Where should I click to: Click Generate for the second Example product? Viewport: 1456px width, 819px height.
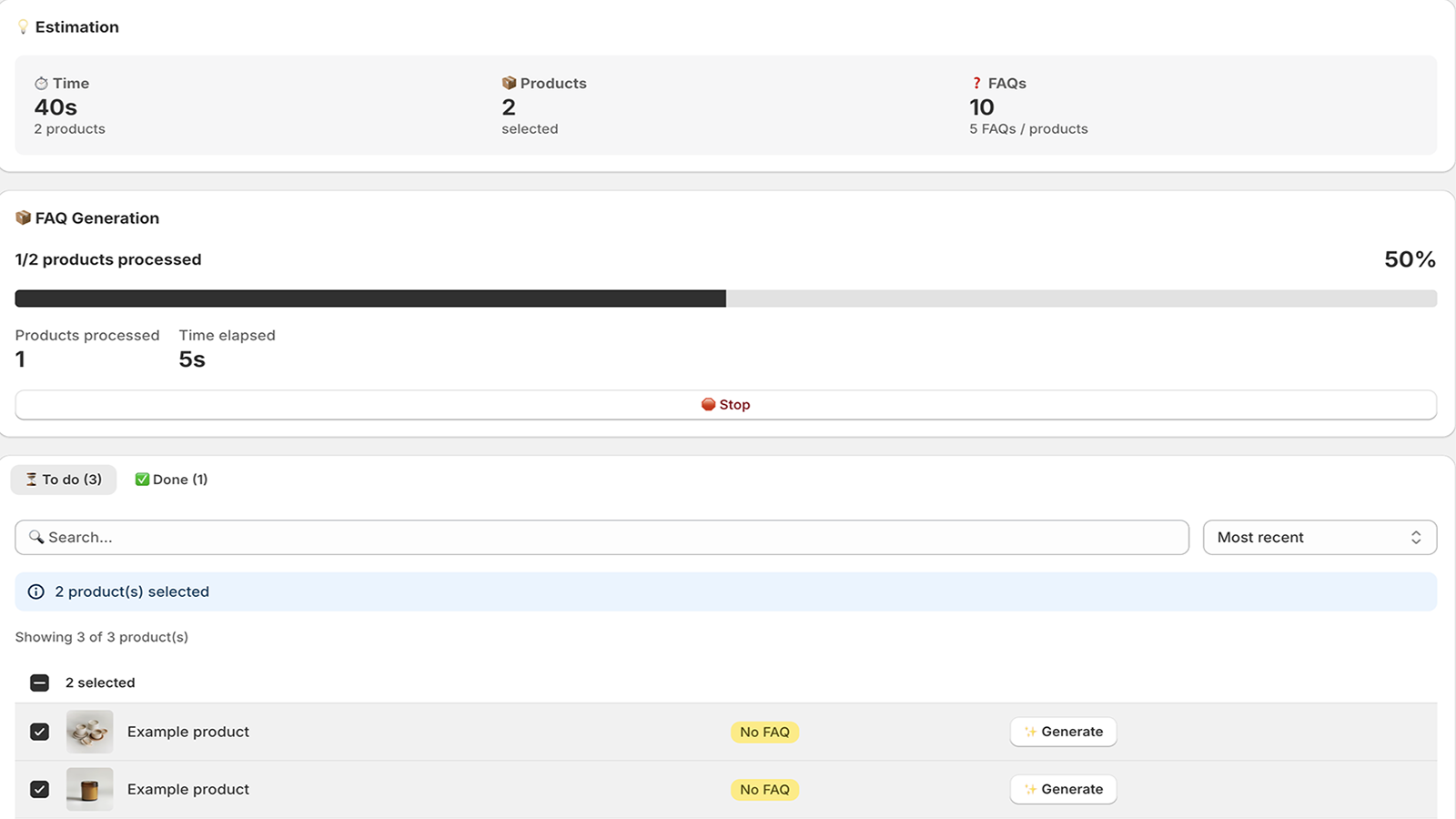coord(1063,789)
